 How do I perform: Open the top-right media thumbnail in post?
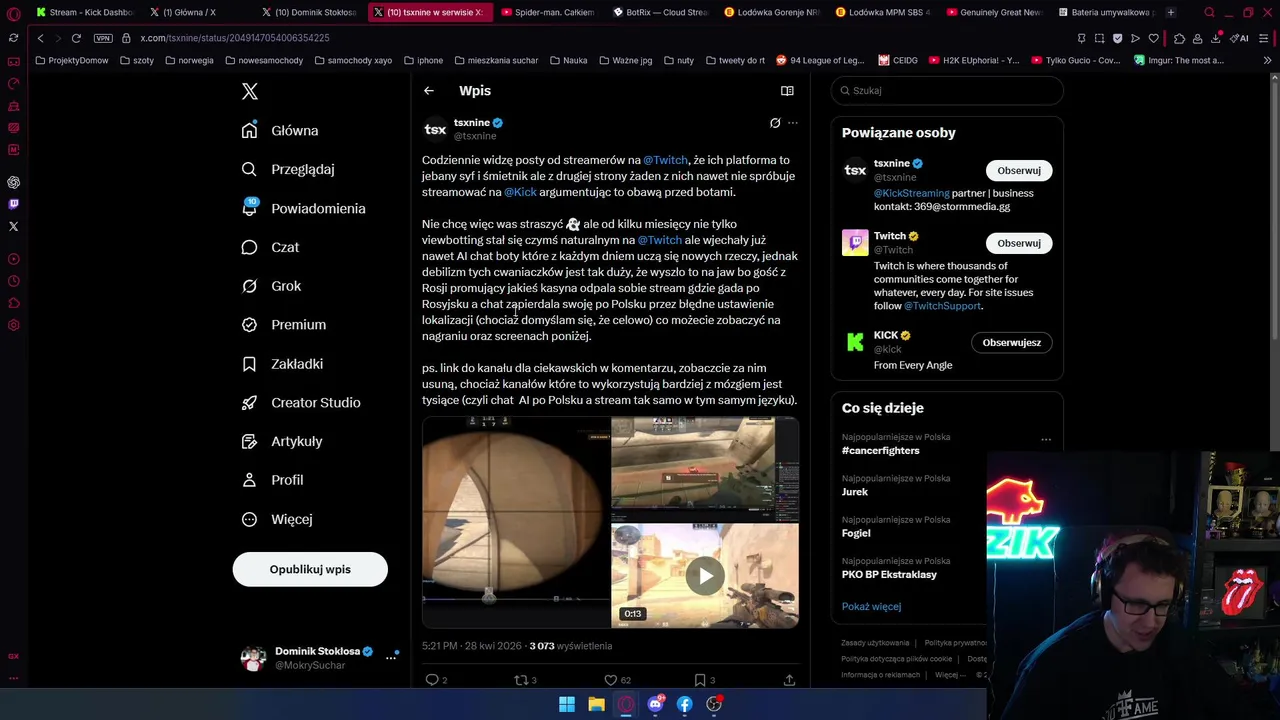pos(705,468)
